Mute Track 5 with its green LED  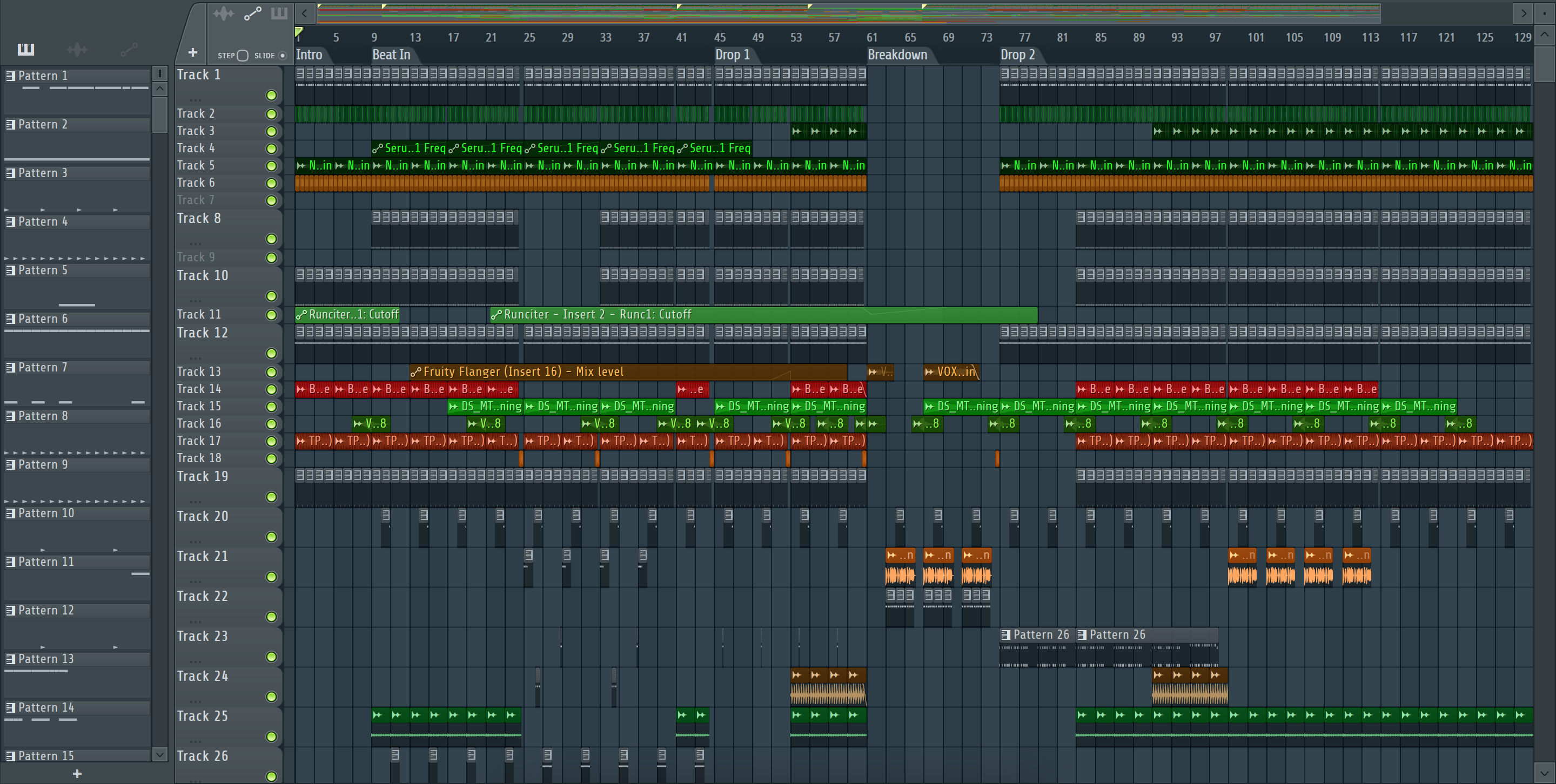click(271, 166)
